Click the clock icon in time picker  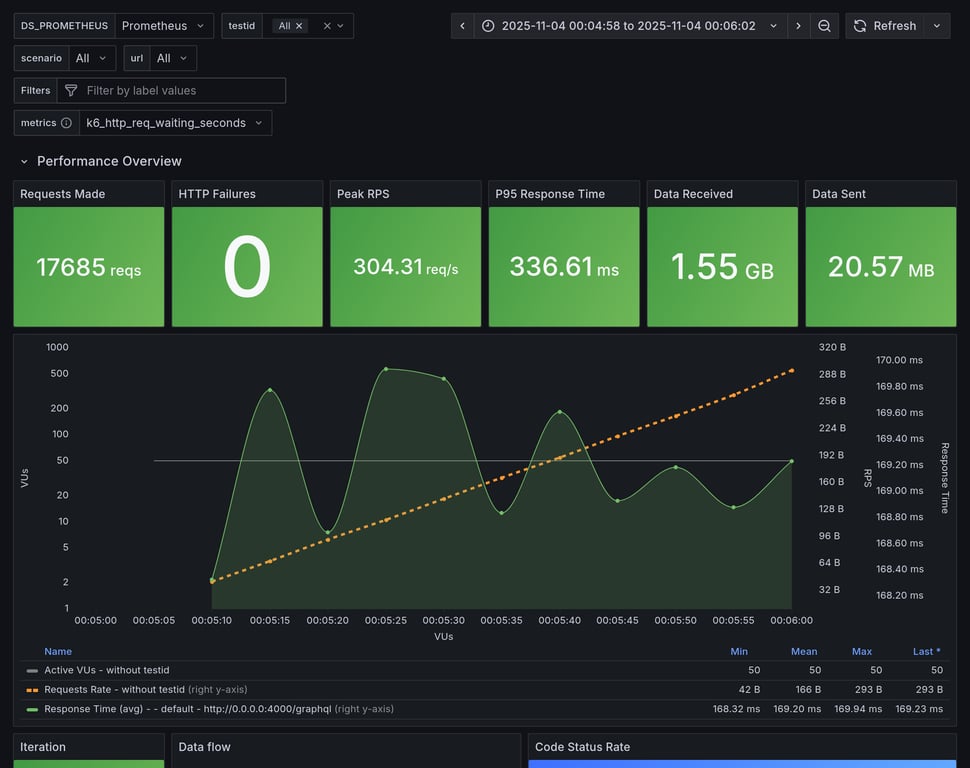tap(488, 26)
